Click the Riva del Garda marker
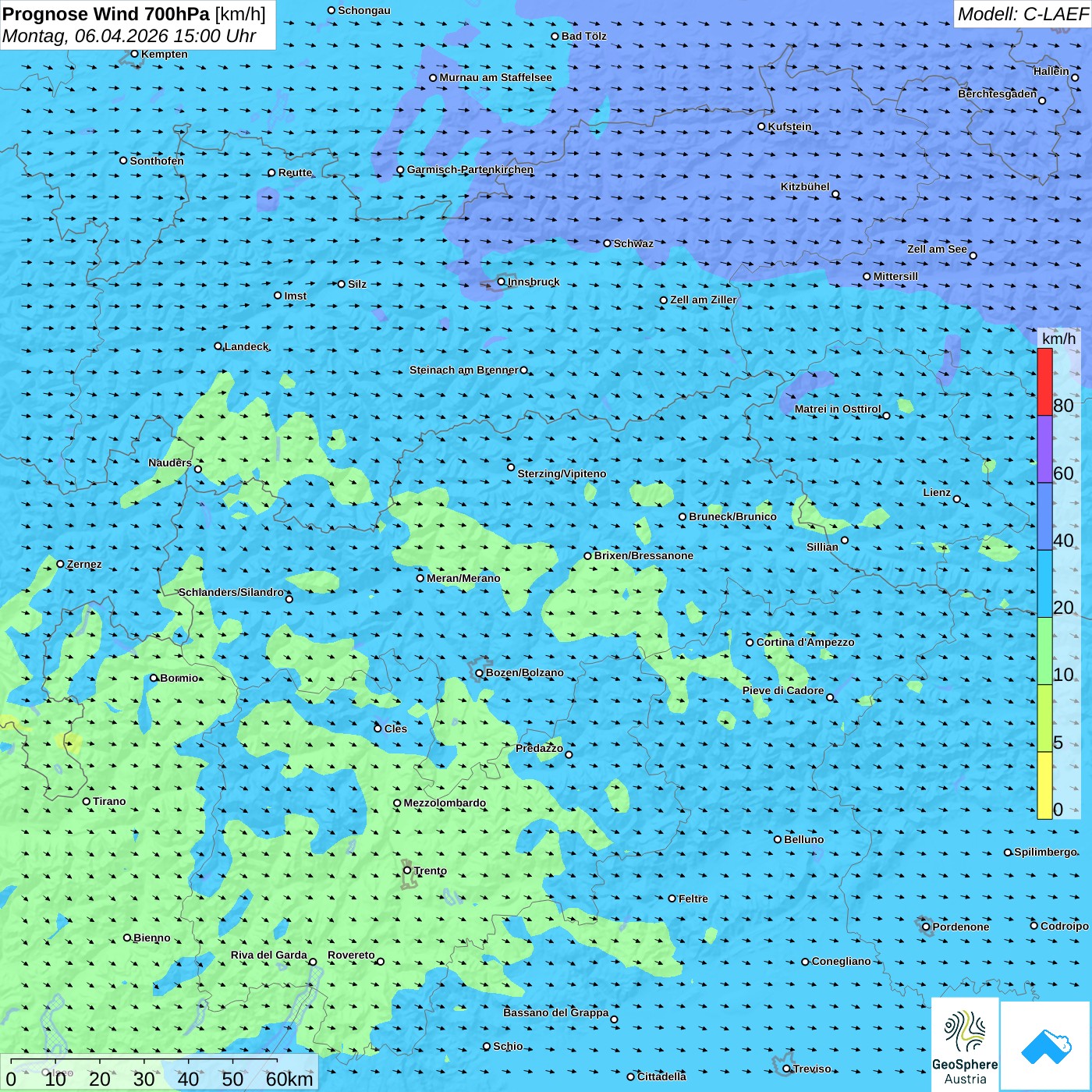The height and width of the screenshot is (1092, 1092). pyautogui.click(x=313, y=962)
